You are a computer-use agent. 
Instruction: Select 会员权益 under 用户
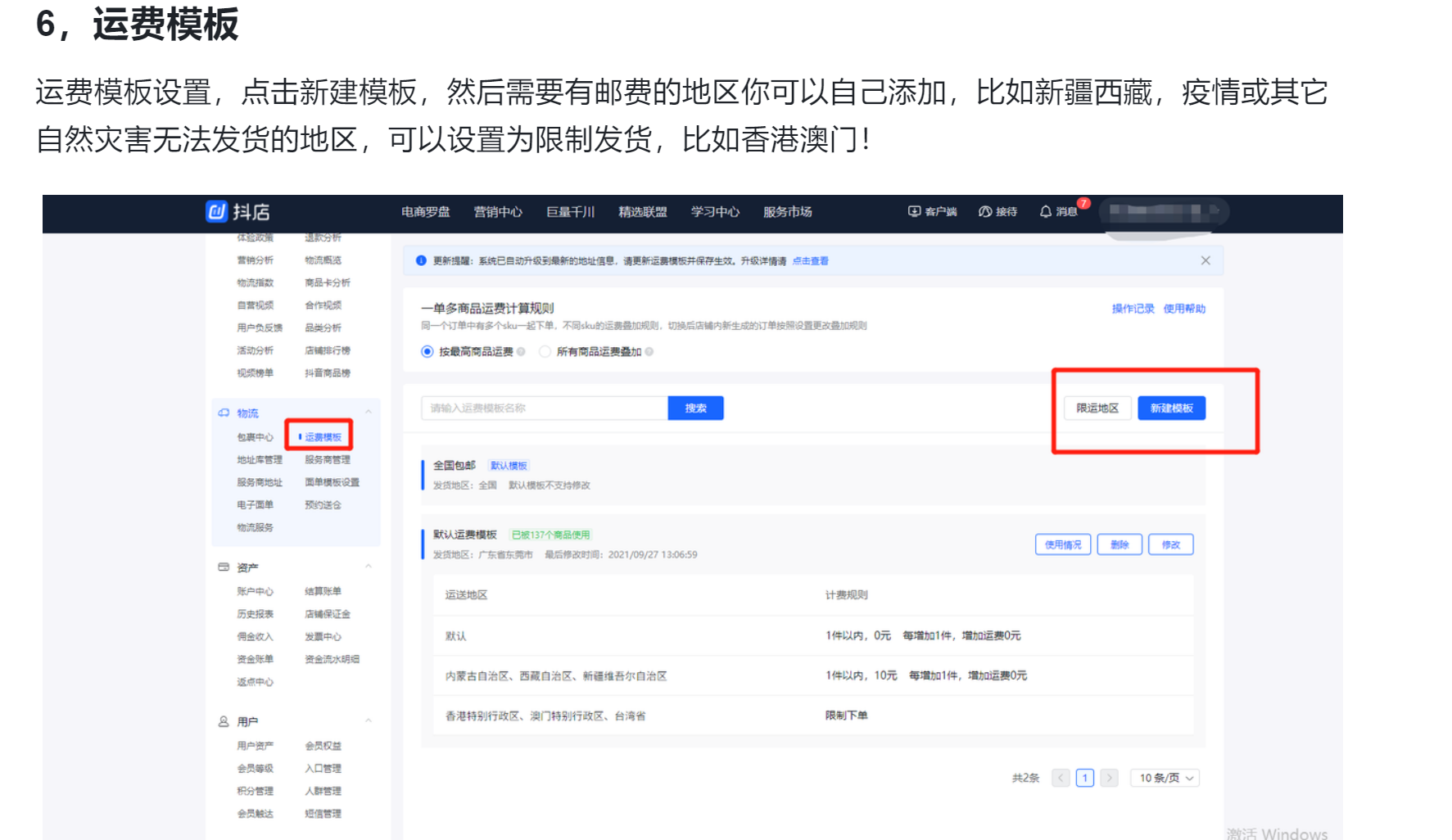pos(323,746)
